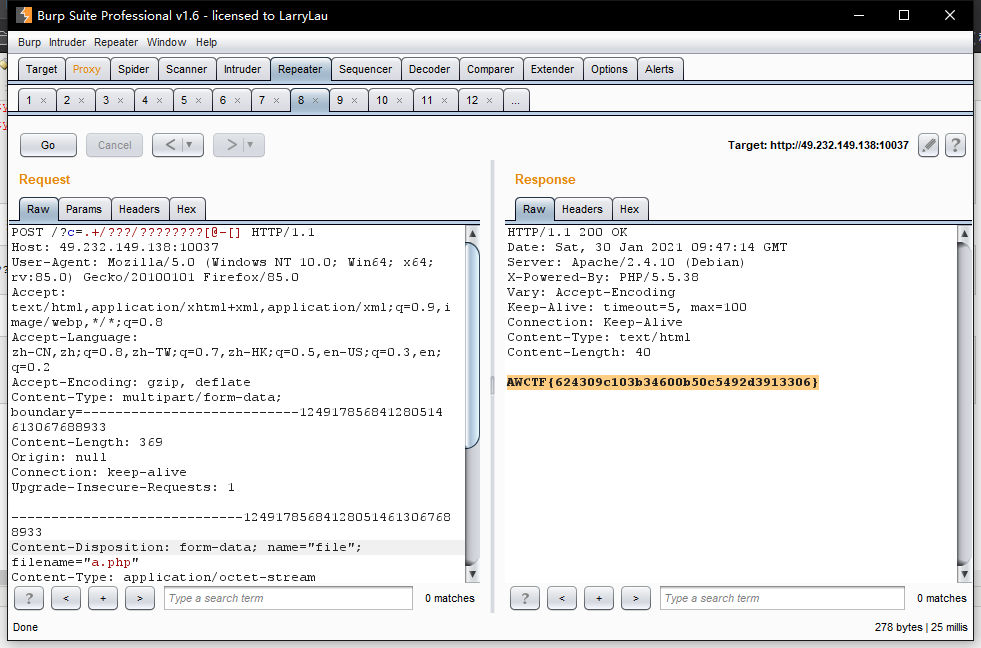Switch to the Proxy tab

pyautogui.click(x=86, y=69)
